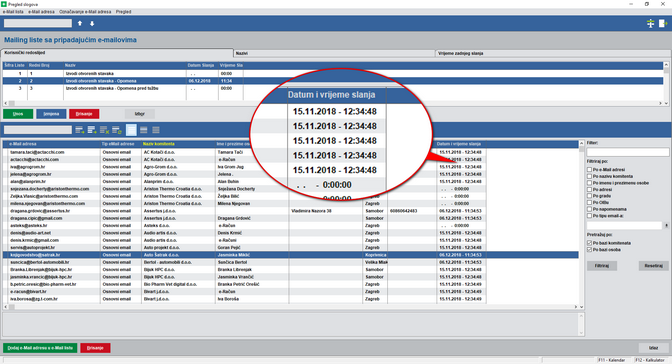The width and height of the screenshot is (672, 364).
Task: Click email table horizontal scrollbar right arrow
Action: [576, 307]
